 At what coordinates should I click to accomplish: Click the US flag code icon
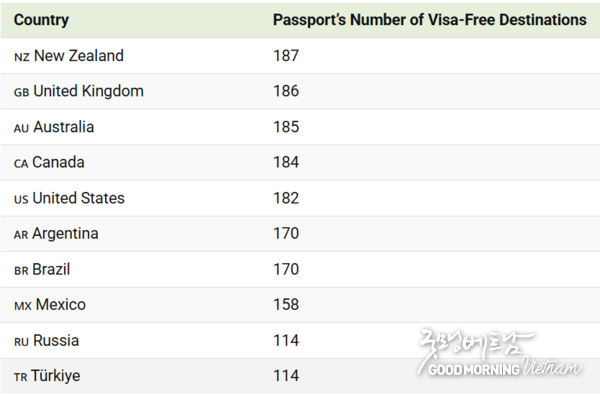pyautogui.click(x=21, y=199)
